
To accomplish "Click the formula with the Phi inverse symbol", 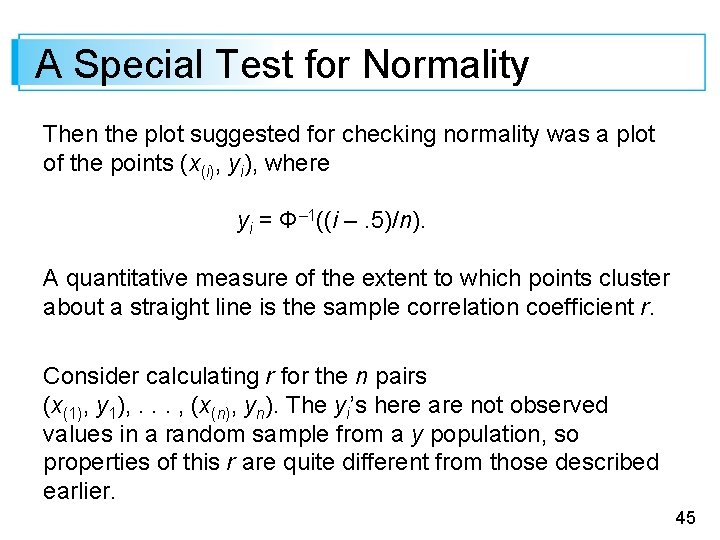I will (331, 222).
